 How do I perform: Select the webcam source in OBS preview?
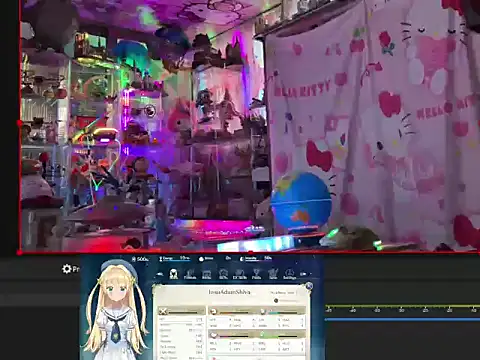coord(250,126)
